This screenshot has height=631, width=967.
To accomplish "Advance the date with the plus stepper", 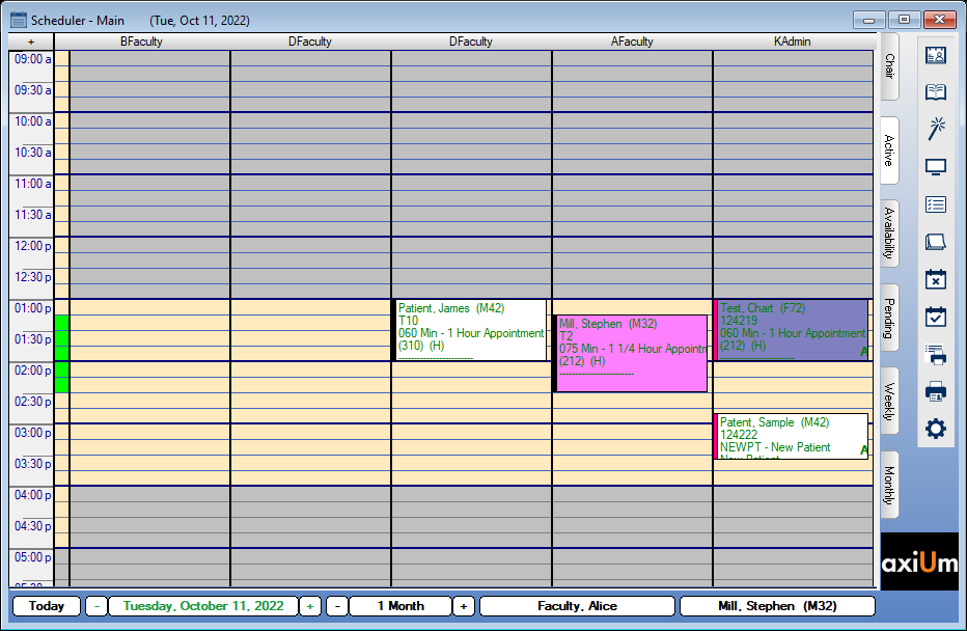I will (310, 606).
